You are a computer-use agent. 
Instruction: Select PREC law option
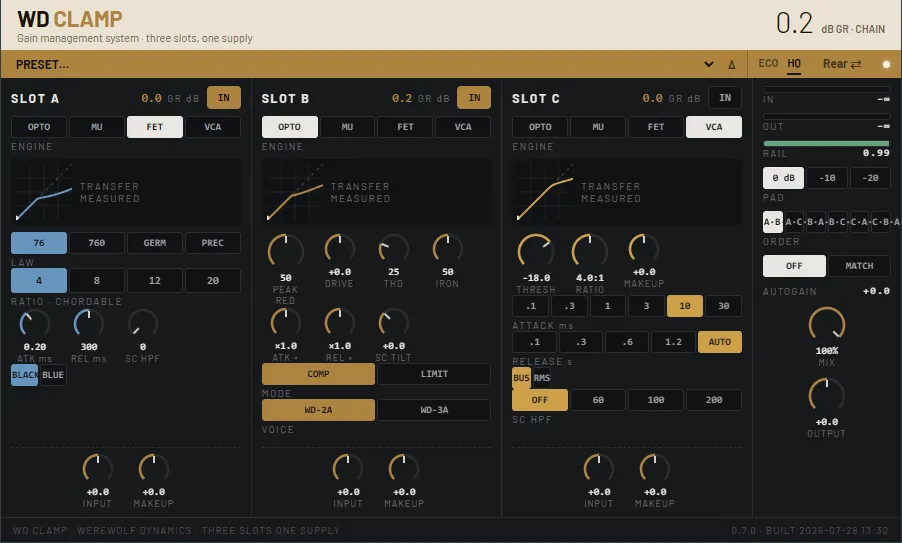(x=213, y=243)
